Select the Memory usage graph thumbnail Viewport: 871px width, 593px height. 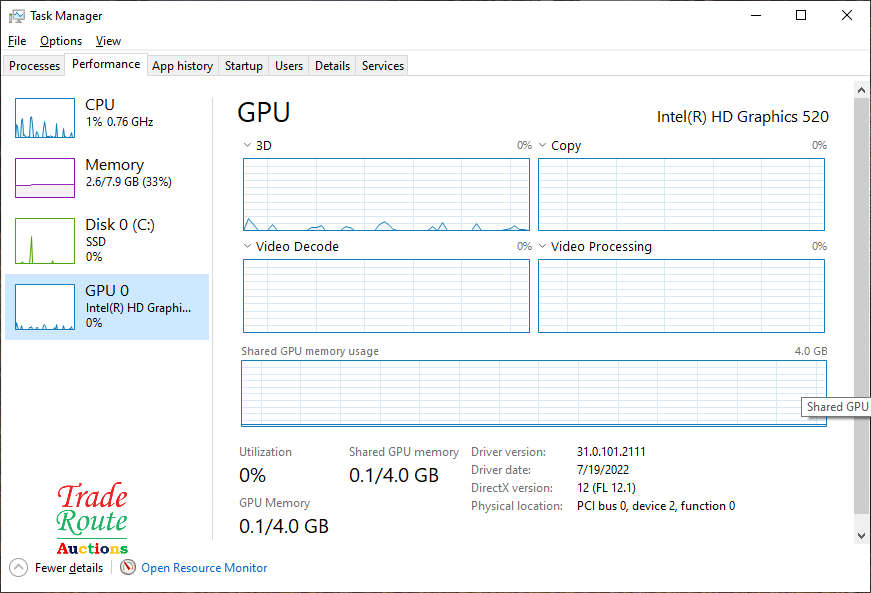click(45, 178)
